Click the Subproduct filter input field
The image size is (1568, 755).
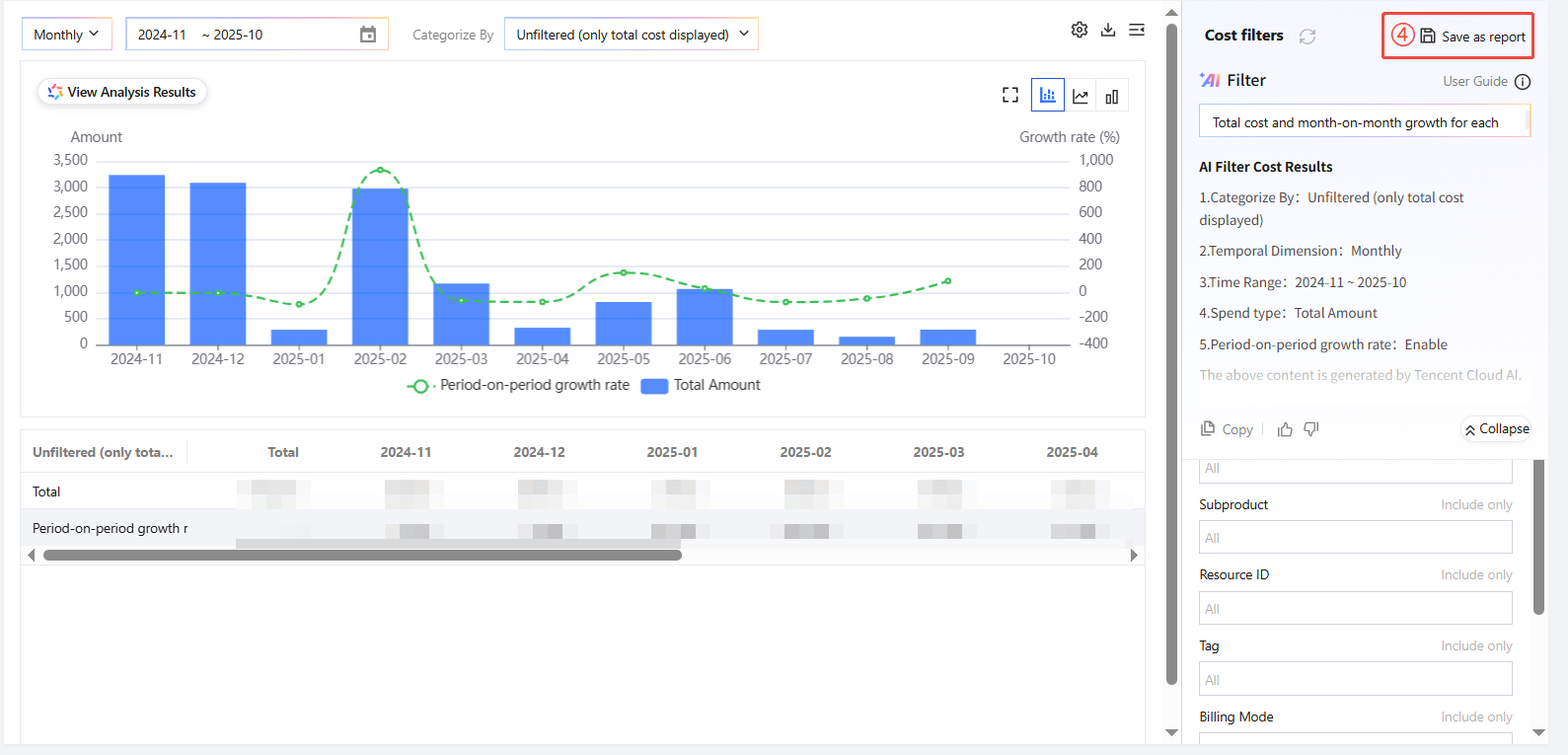[x=1355, y=538]
